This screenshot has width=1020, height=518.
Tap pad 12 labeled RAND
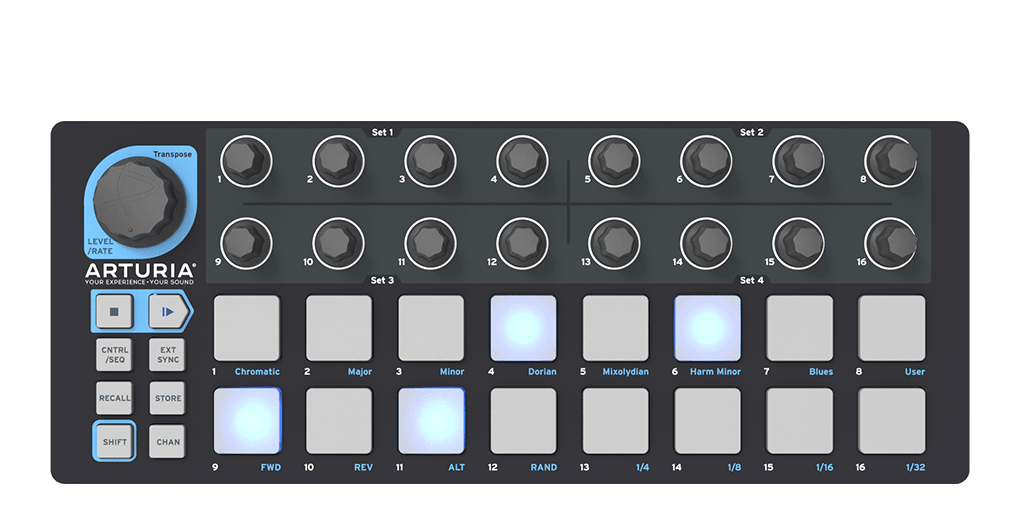tap(523, 421)
